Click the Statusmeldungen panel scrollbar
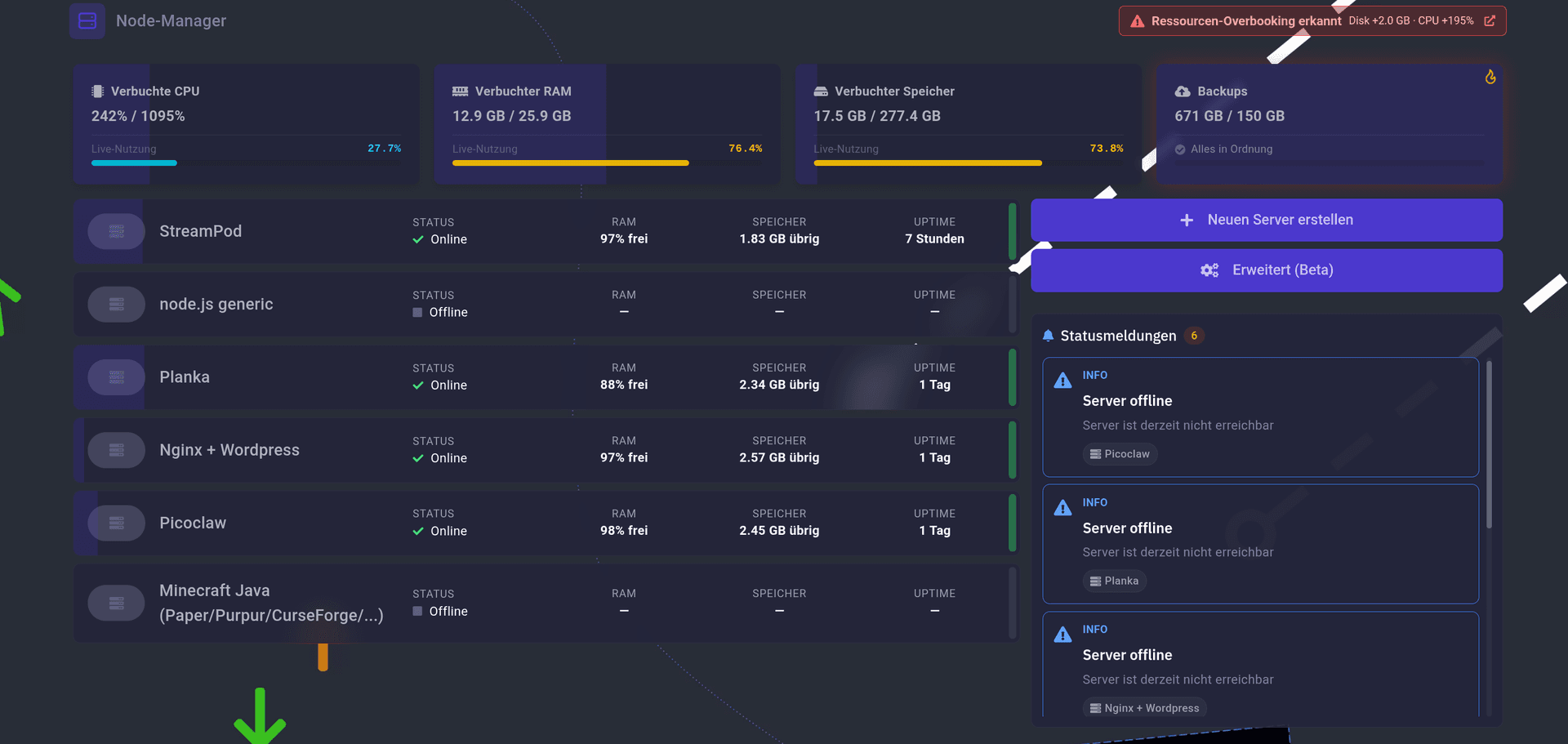 (x=1490, y=446)
